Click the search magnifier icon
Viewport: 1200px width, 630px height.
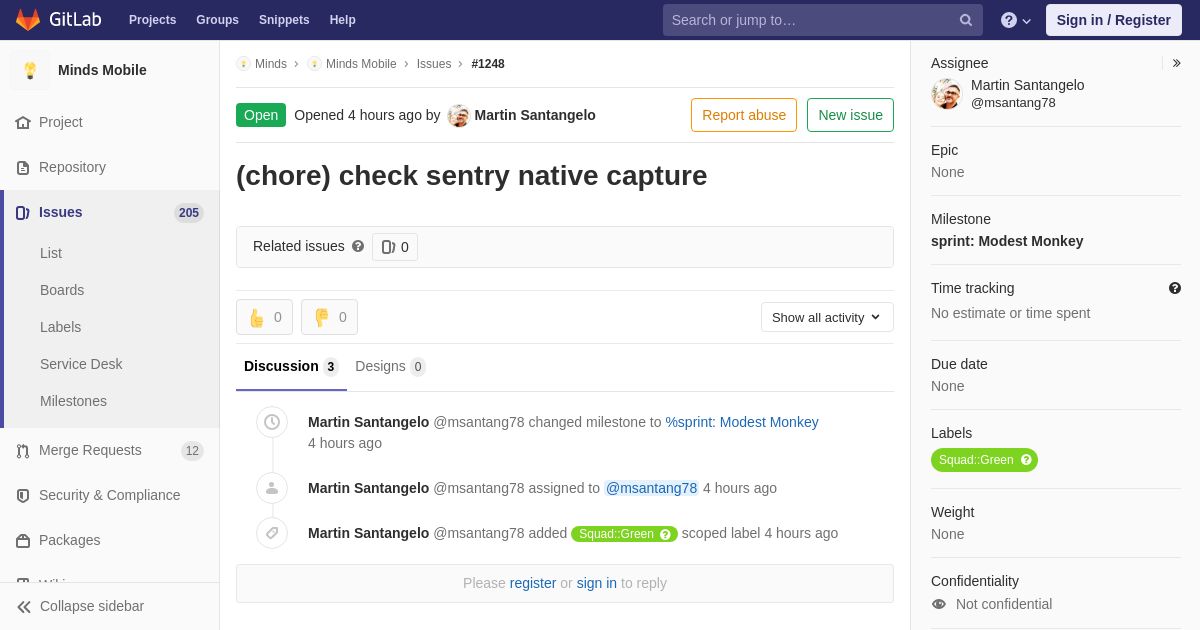point(965,20)
